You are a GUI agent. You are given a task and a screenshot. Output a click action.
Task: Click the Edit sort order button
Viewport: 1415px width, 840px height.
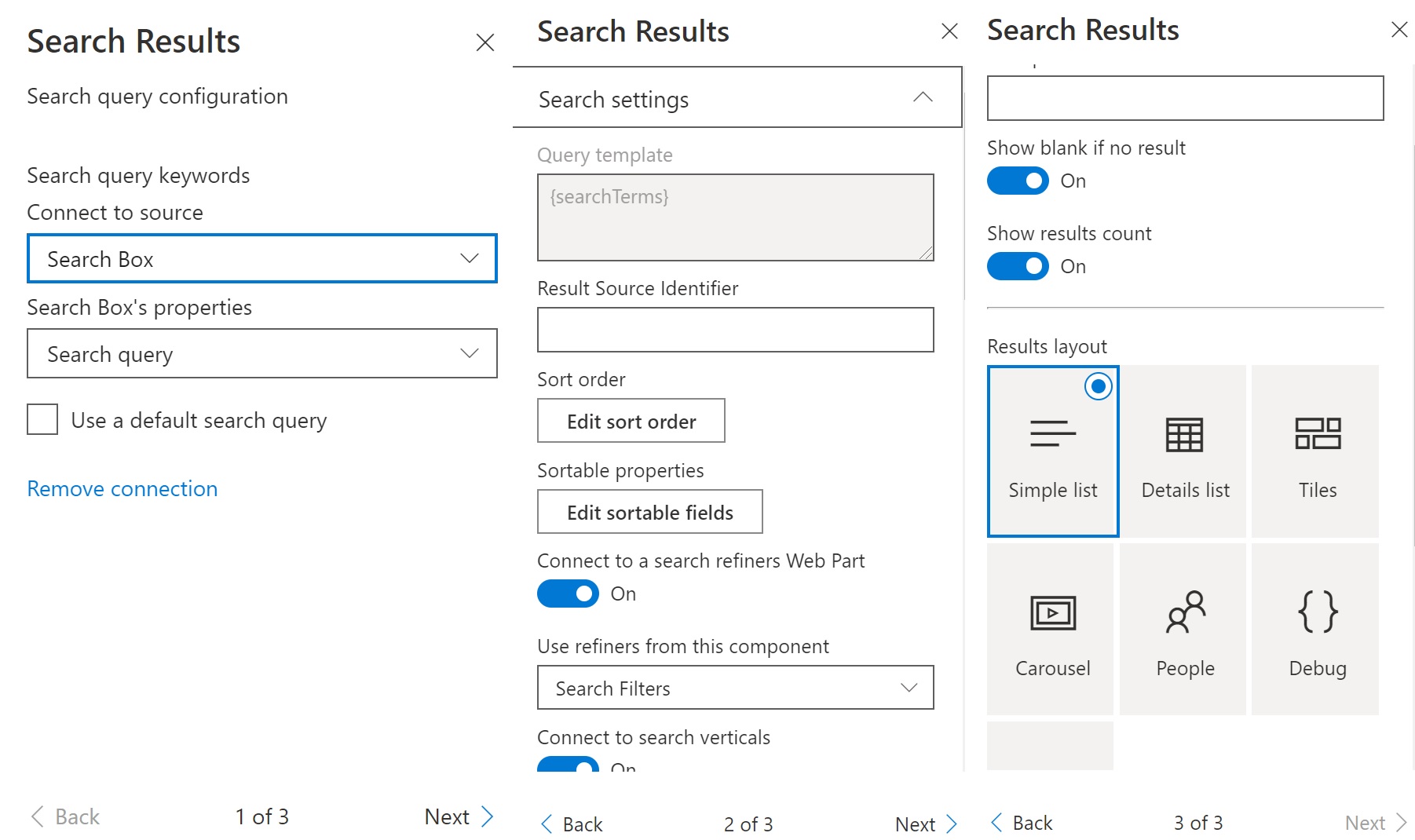pos(631,421)
